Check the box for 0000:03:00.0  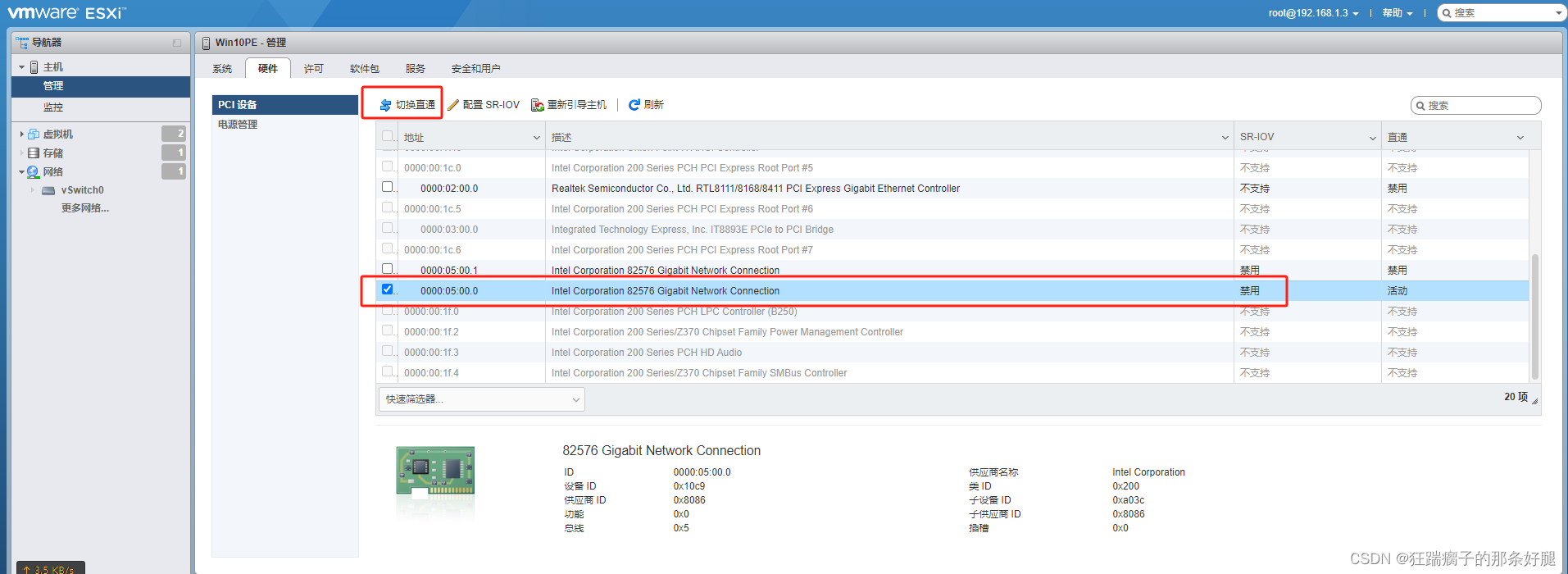(x=388, y=228)
